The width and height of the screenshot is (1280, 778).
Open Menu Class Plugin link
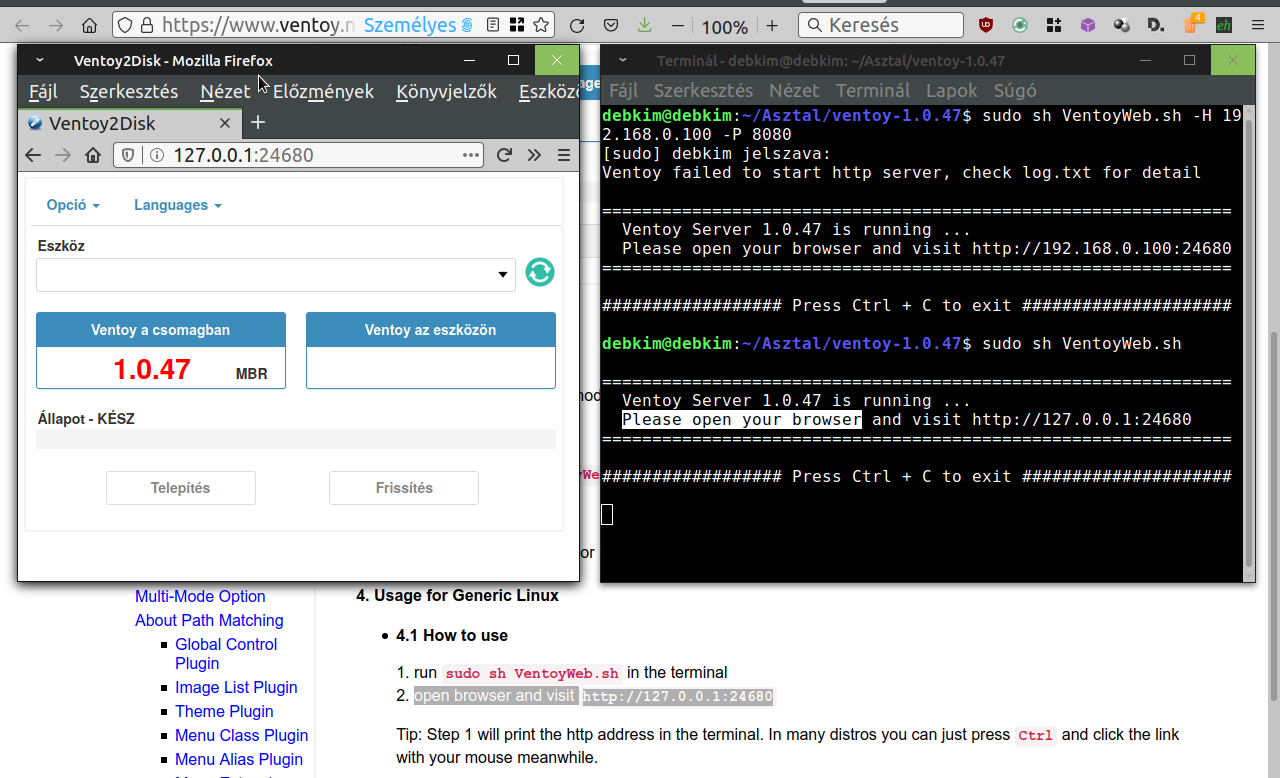click(241, 735)
